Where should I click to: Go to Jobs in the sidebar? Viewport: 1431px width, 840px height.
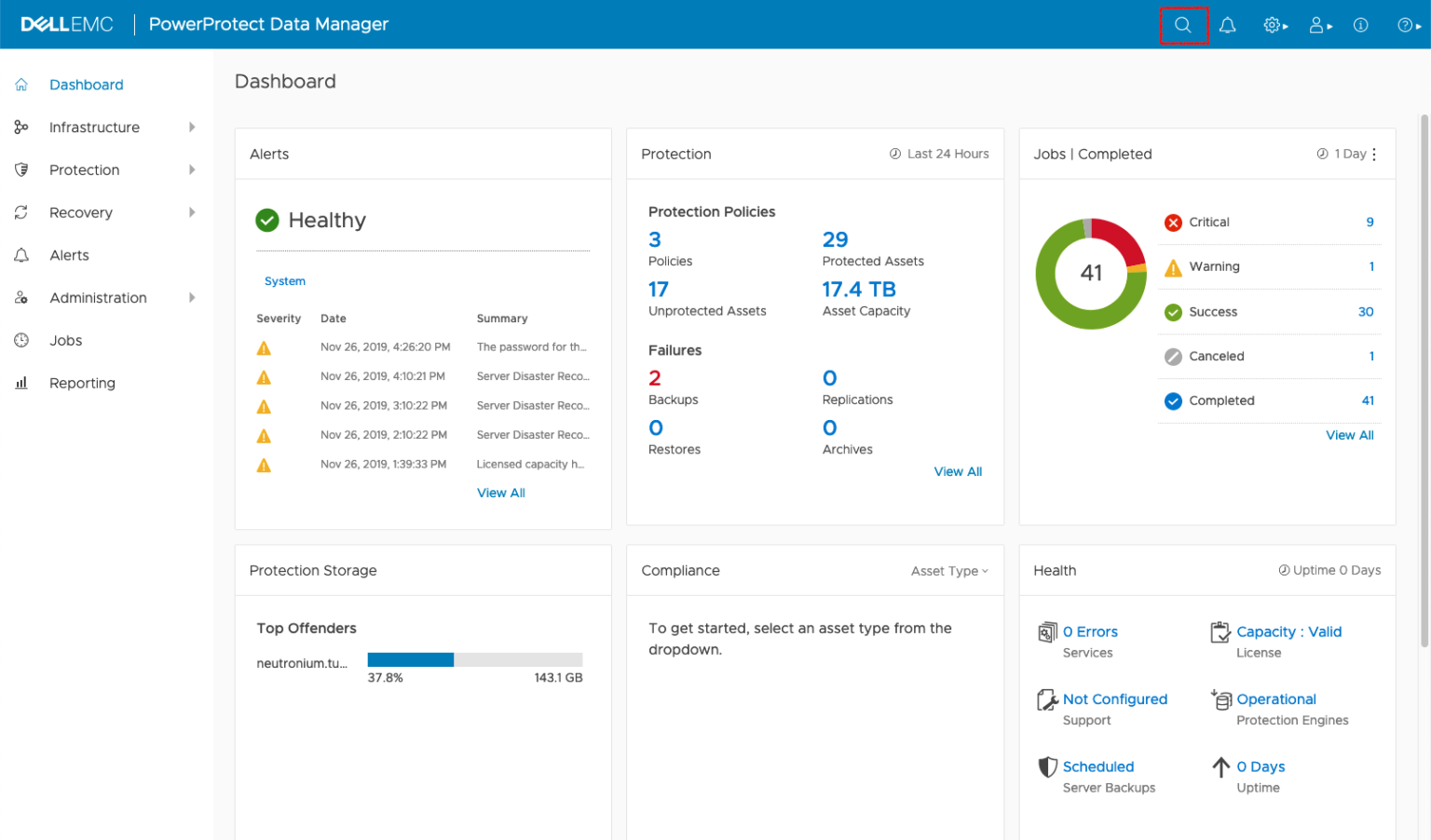click(65, 341)
